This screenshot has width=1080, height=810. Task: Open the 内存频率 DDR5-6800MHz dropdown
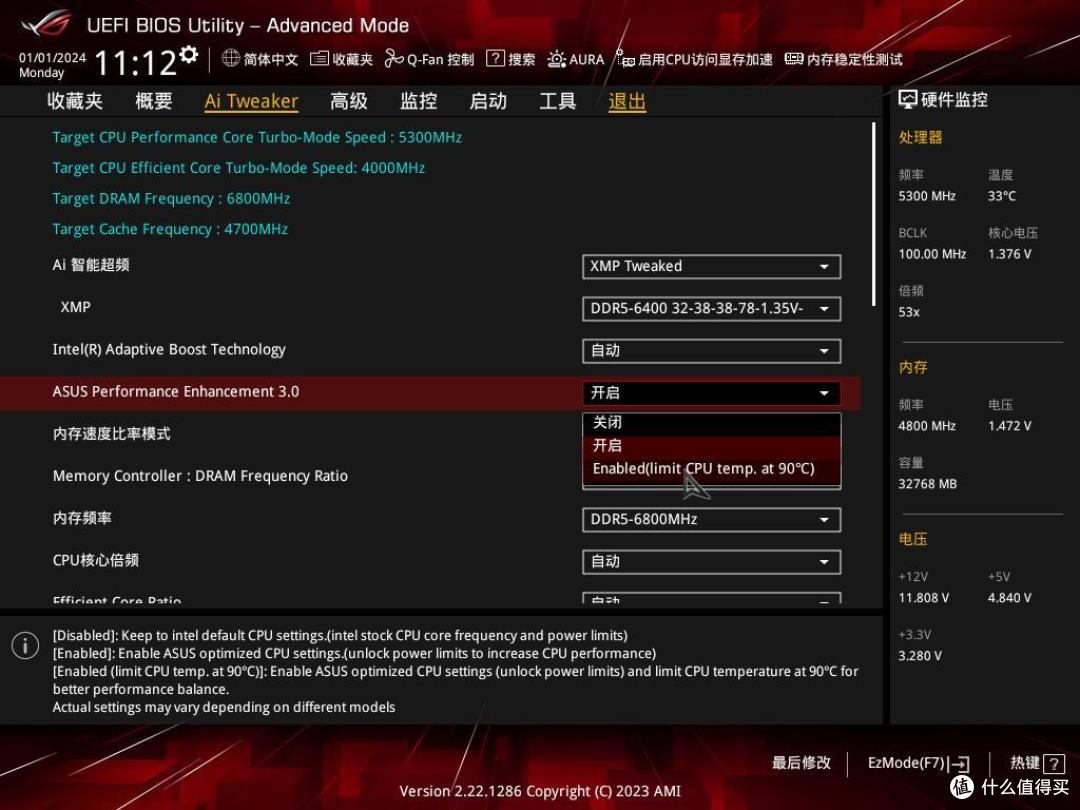coord(712,519)
